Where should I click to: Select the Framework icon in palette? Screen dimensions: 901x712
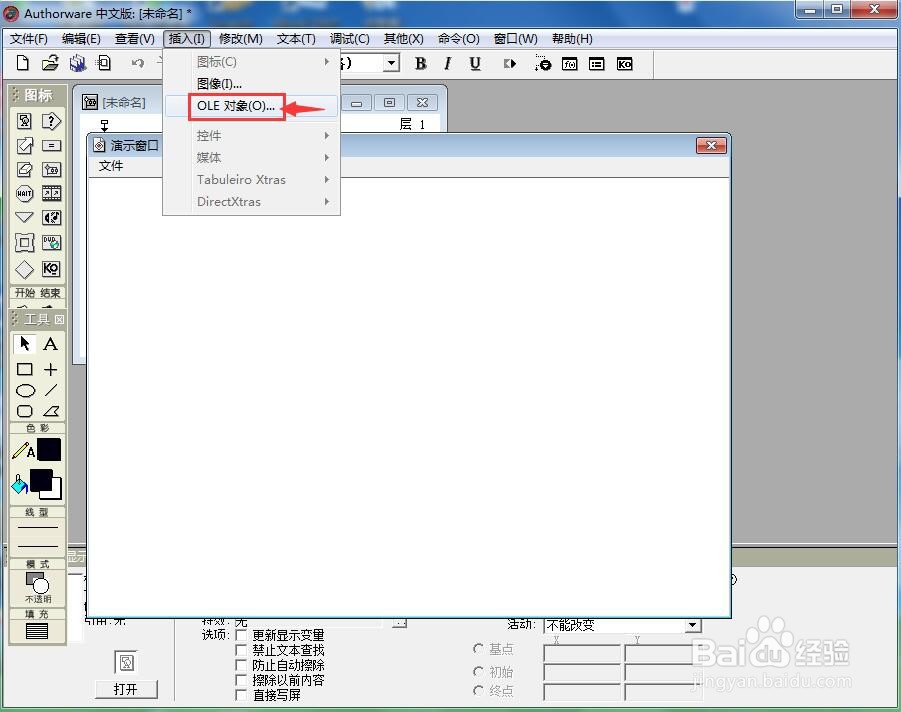click(24, 243)
